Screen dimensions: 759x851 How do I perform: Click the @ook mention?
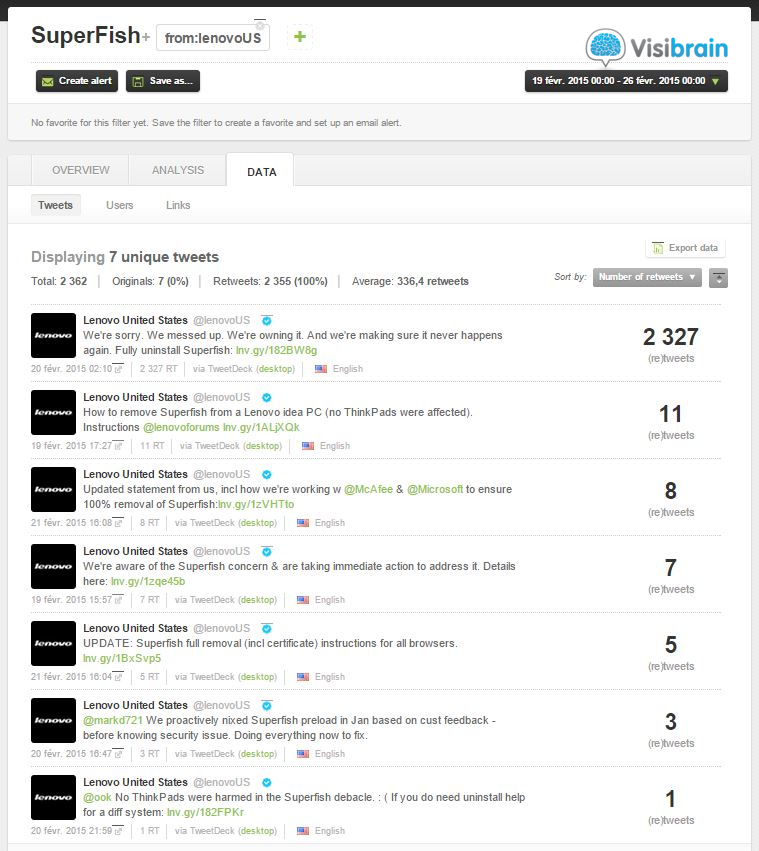pos(97,798)
